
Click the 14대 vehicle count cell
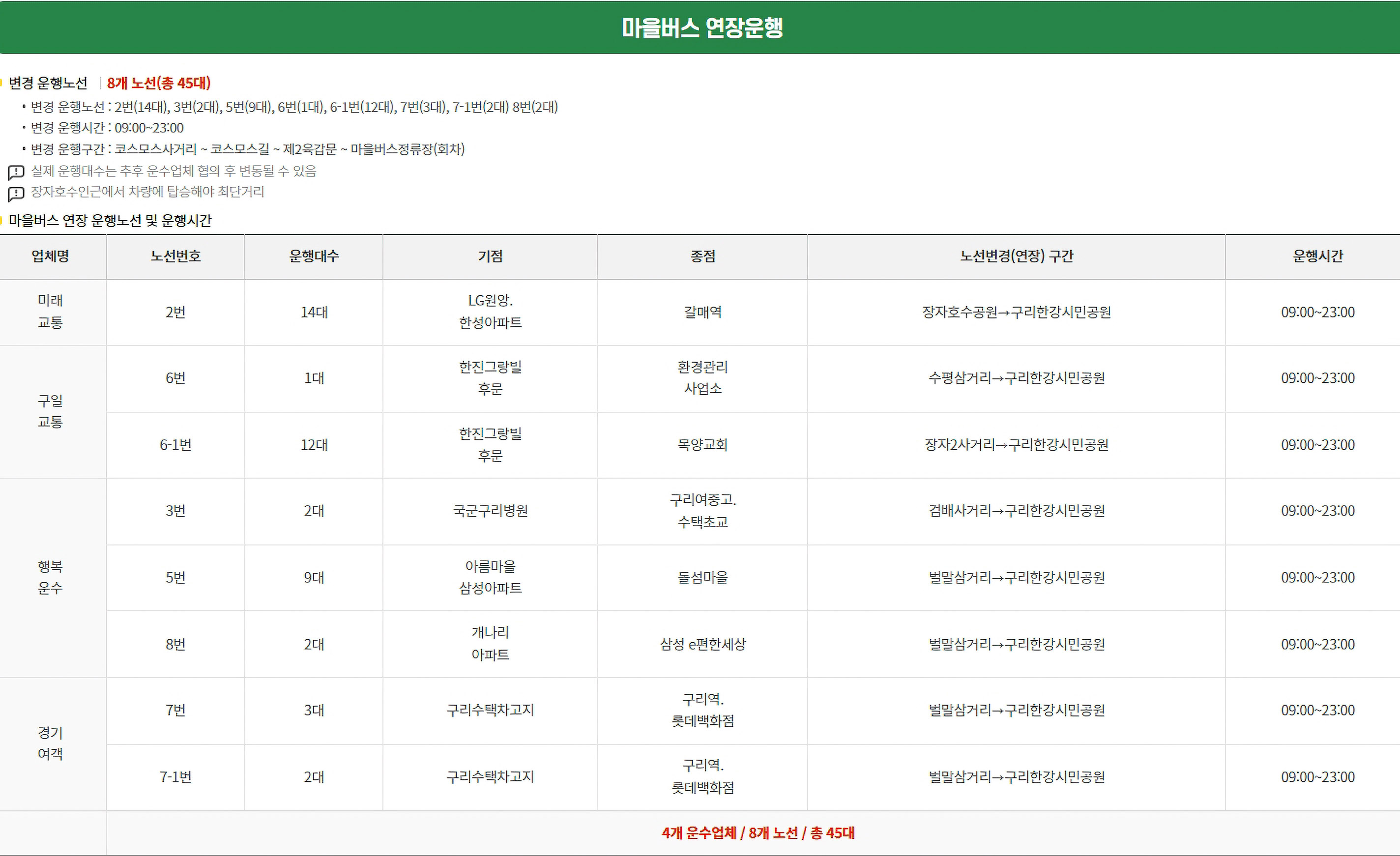point(314,312)
